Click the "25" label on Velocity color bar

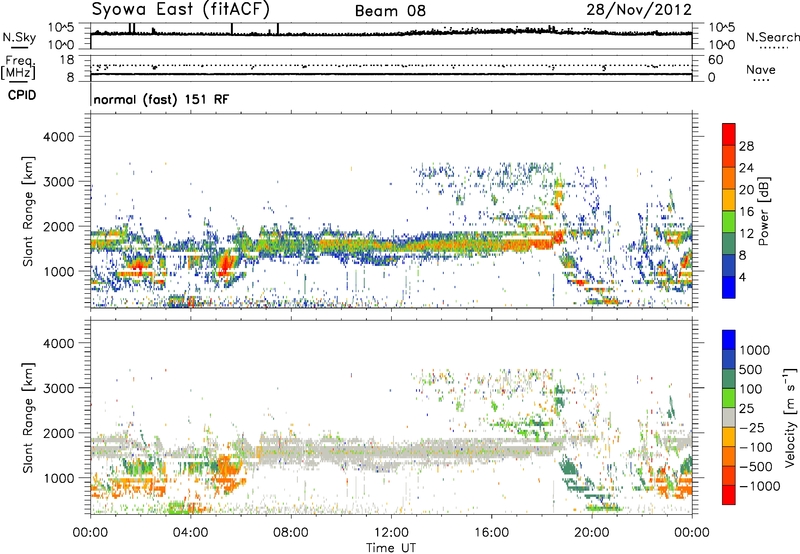tap(747, 409)
